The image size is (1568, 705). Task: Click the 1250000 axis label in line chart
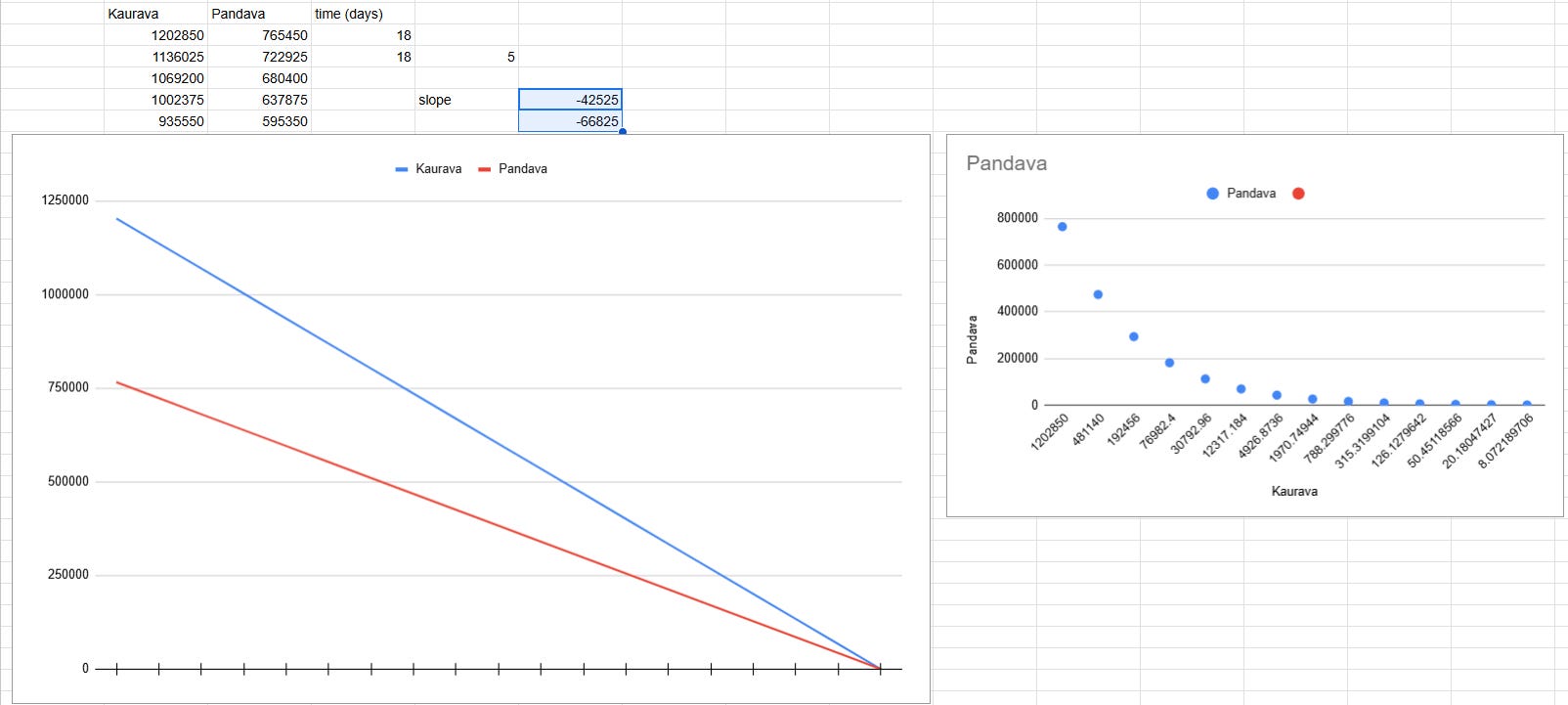tap(65, 200)
